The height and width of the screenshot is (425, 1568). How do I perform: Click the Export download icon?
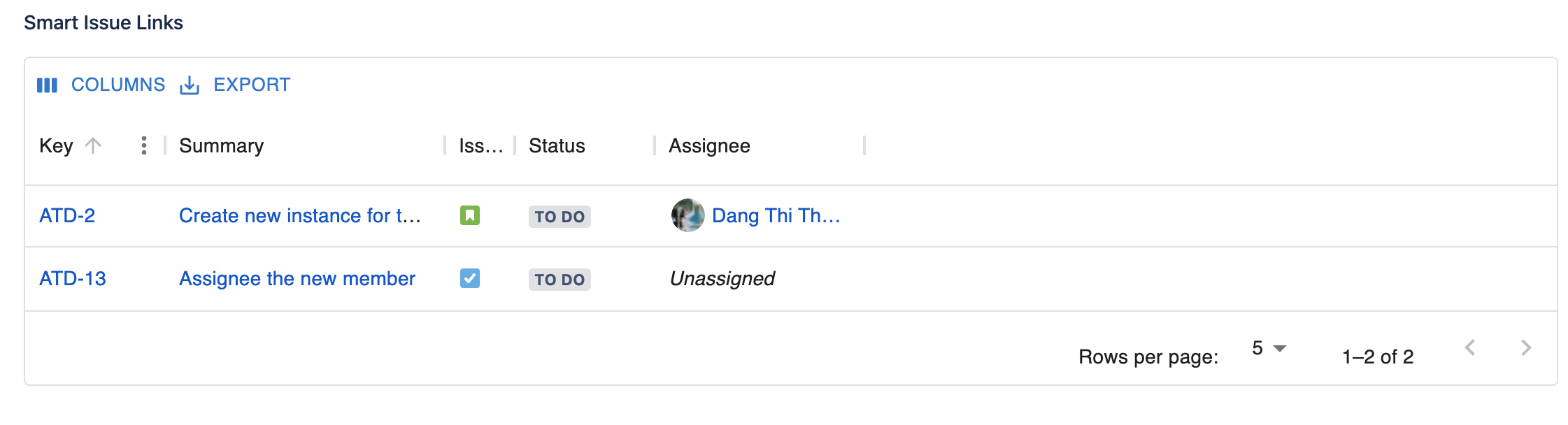click(x=190, y=85)
